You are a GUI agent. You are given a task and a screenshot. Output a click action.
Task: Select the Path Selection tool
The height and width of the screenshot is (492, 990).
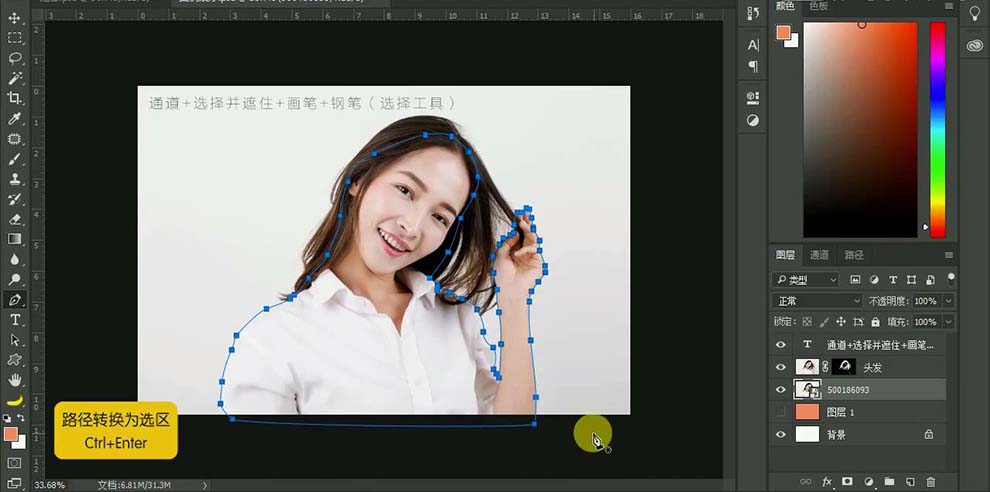(15, 340)
